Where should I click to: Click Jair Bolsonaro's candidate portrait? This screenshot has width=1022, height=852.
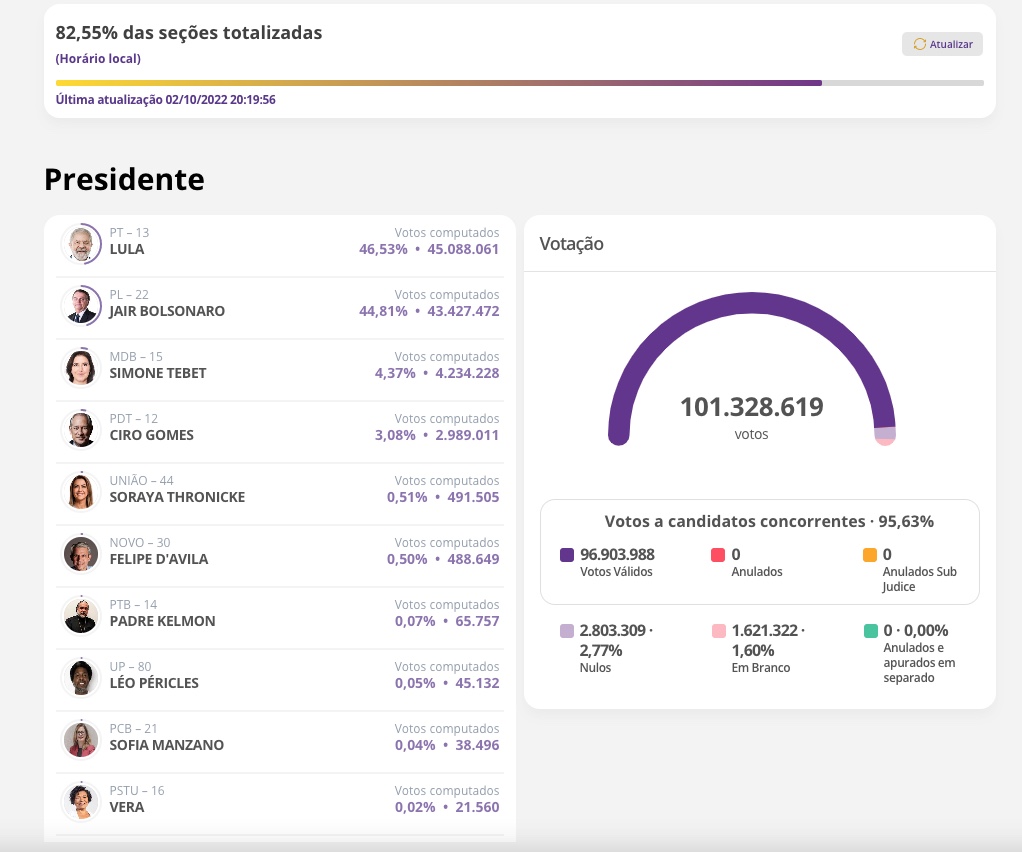click(80, 305)
